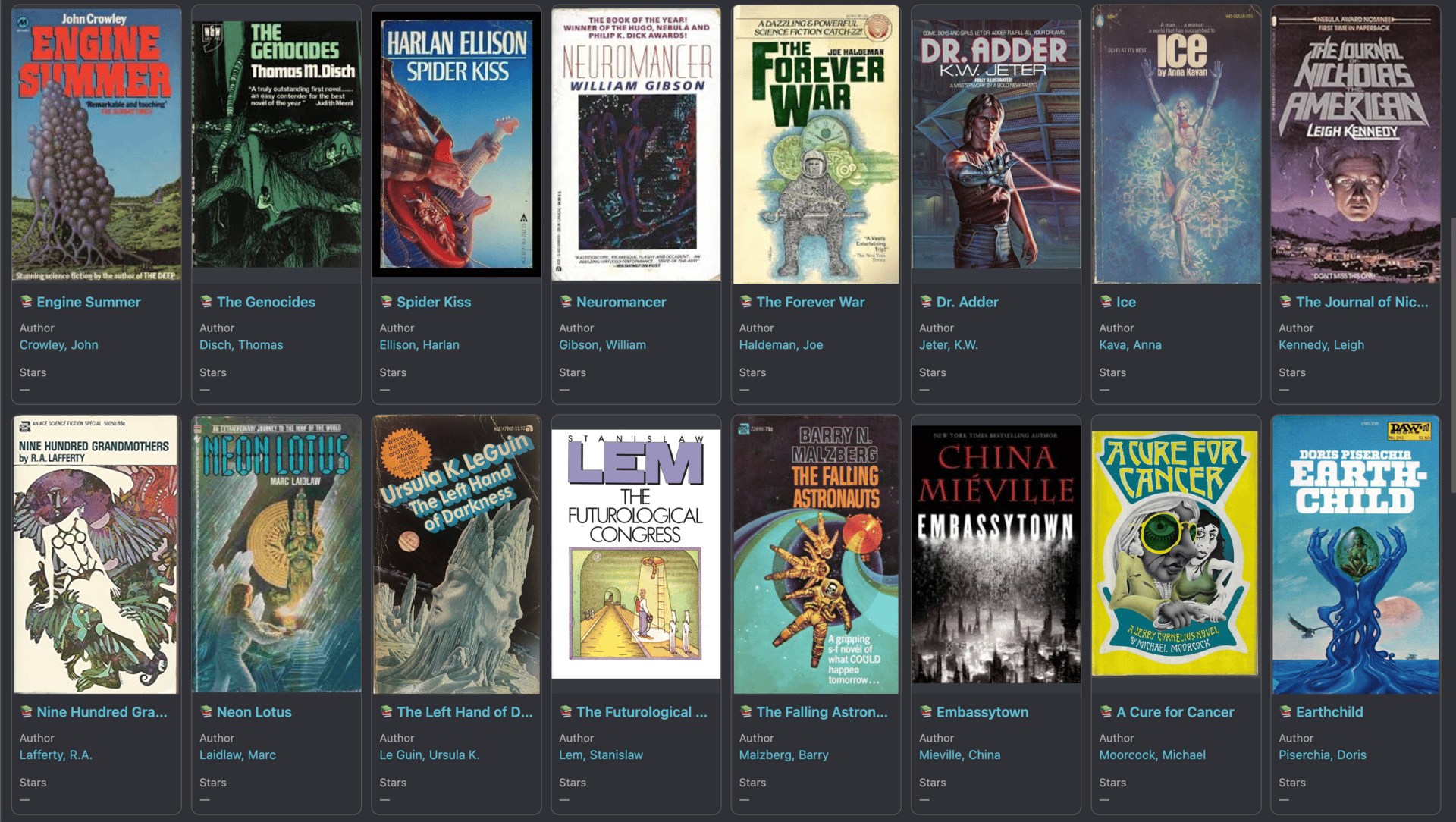Click the books icon beside Dr. Adder
This screenshot has height=822, width=1456.
[x=926, y=302]
